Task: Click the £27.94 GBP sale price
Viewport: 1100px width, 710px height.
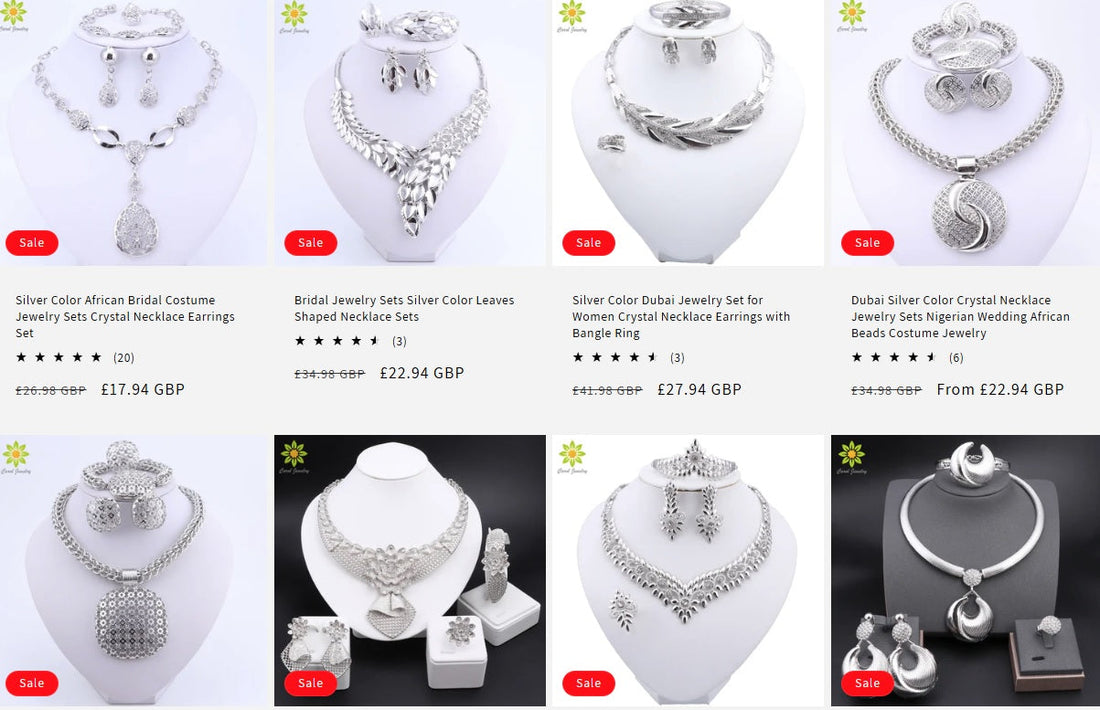Action: 699,389
